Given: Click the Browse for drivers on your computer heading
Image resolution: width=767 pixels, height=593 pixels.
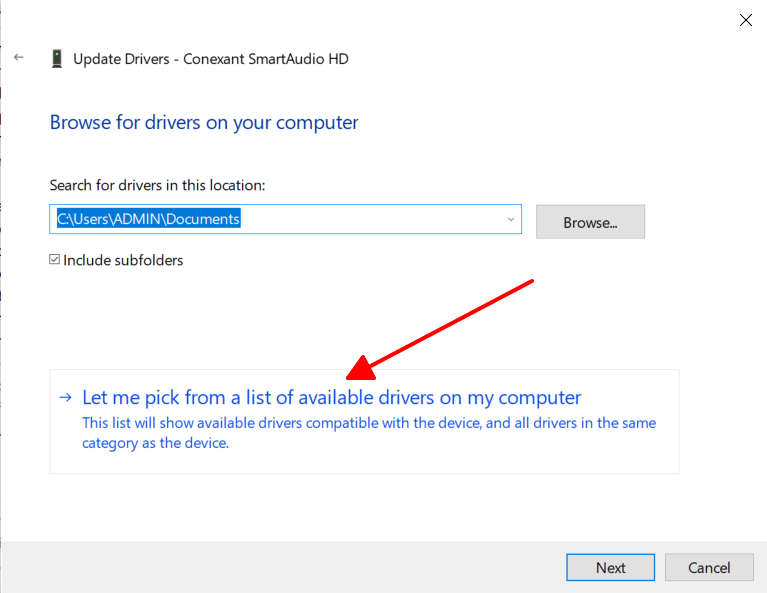Looking at the screenshot, I should pos(204,123).
